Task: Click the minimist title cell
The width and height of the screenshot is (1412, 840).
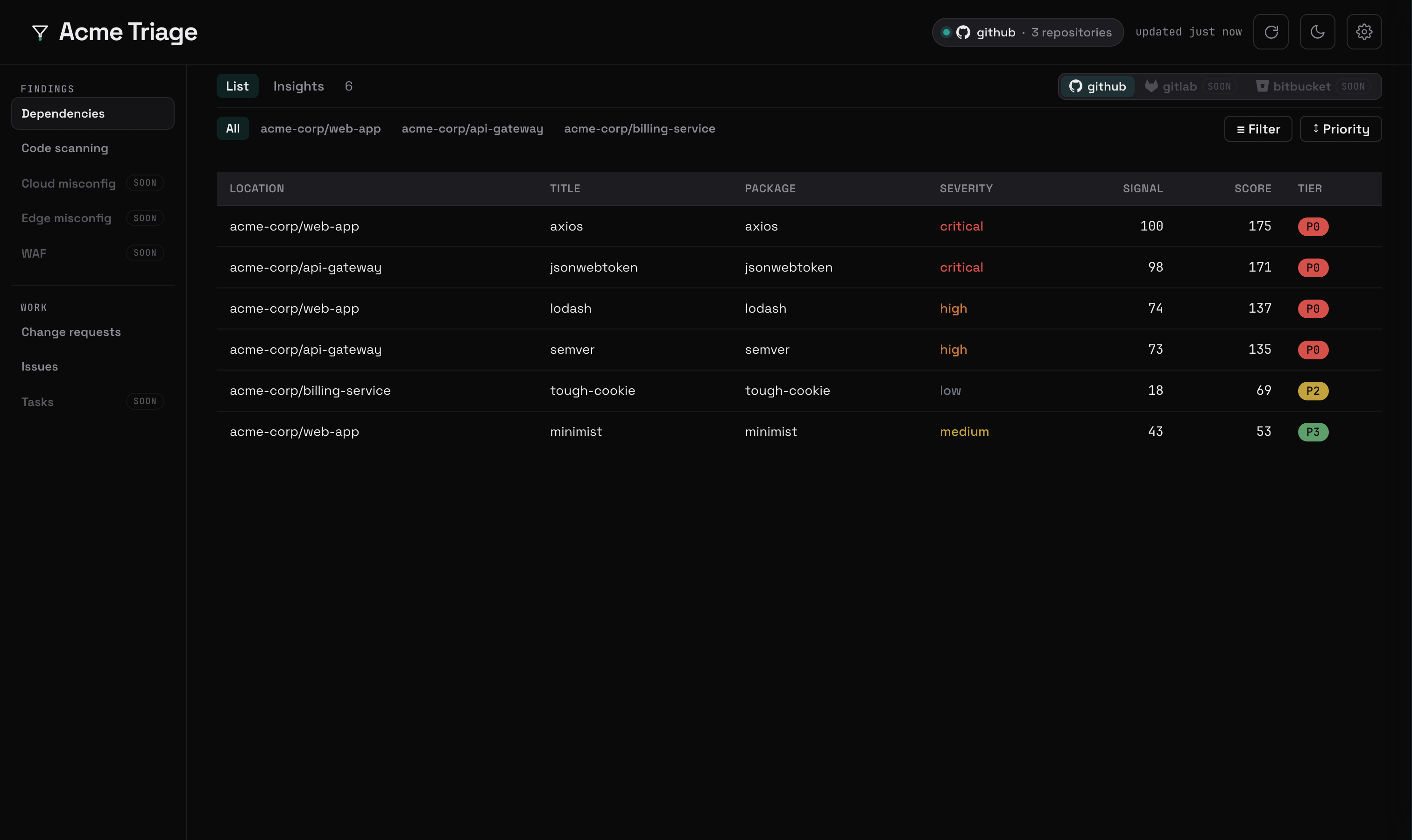Action: (575, 432)
